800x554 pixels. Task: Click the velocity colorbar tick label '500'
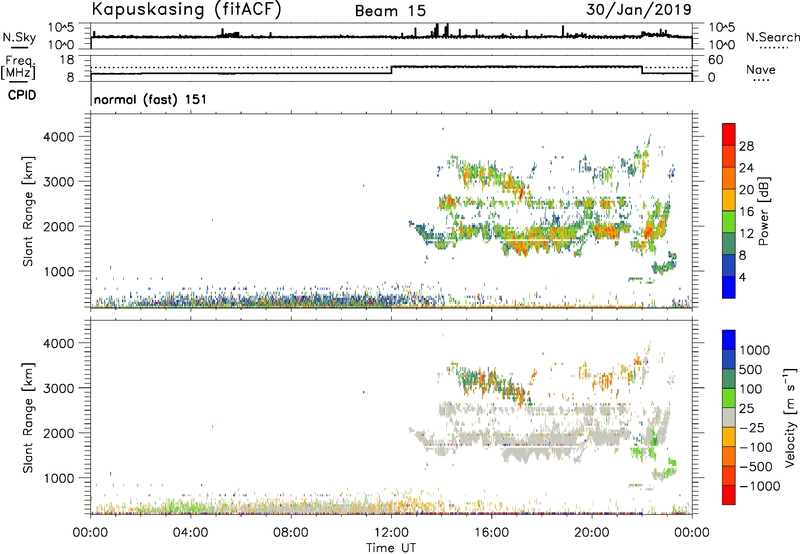tap(751, 369)
